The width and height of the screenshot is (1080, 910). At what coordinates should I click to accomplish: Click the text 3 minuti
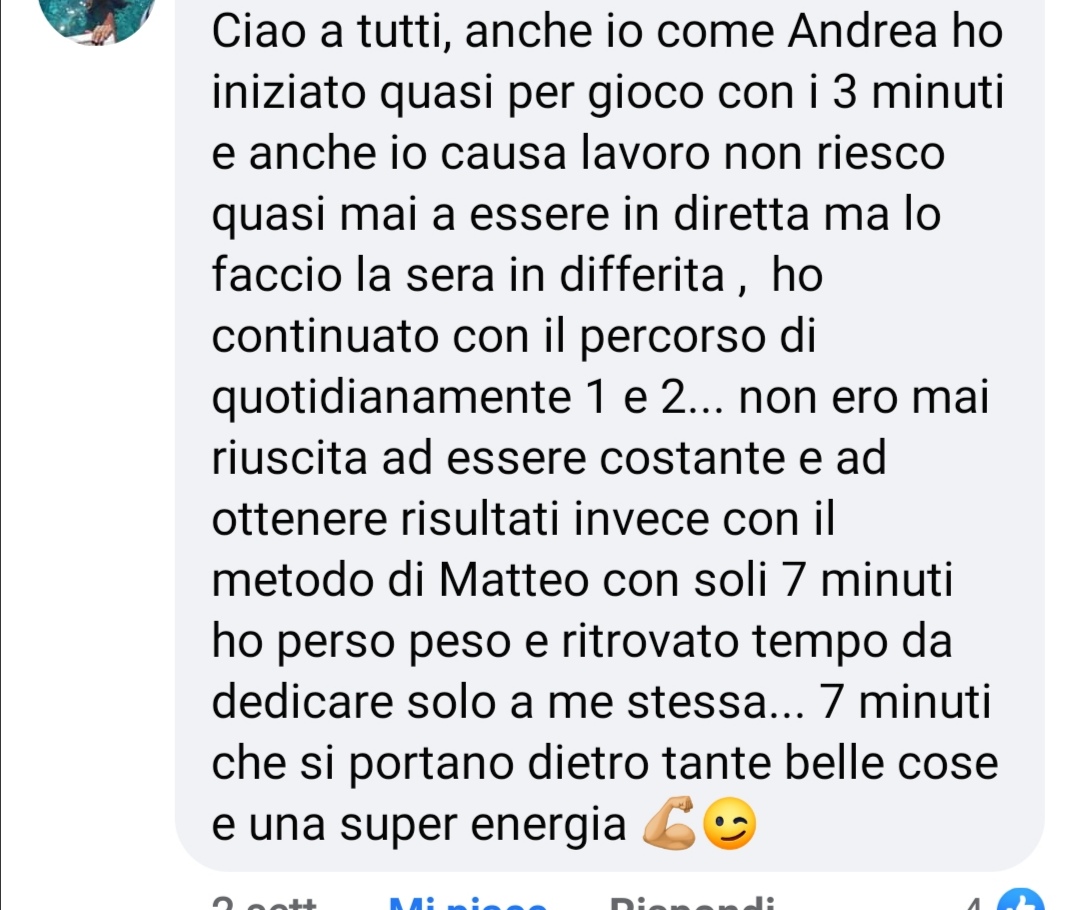pos(917,92)
